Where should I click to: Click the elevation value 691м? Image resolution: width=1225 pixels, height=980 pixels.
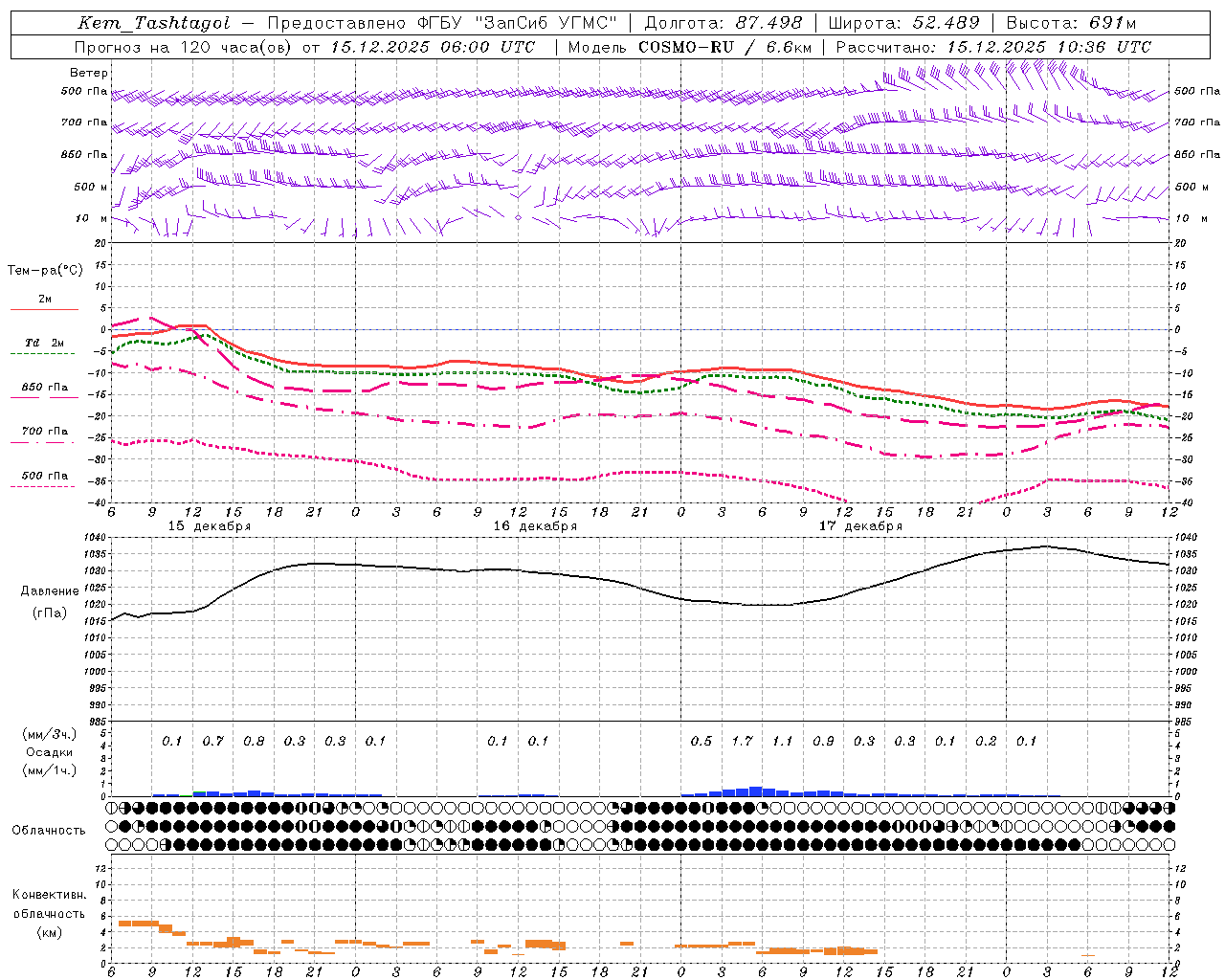click(1114, 23)
